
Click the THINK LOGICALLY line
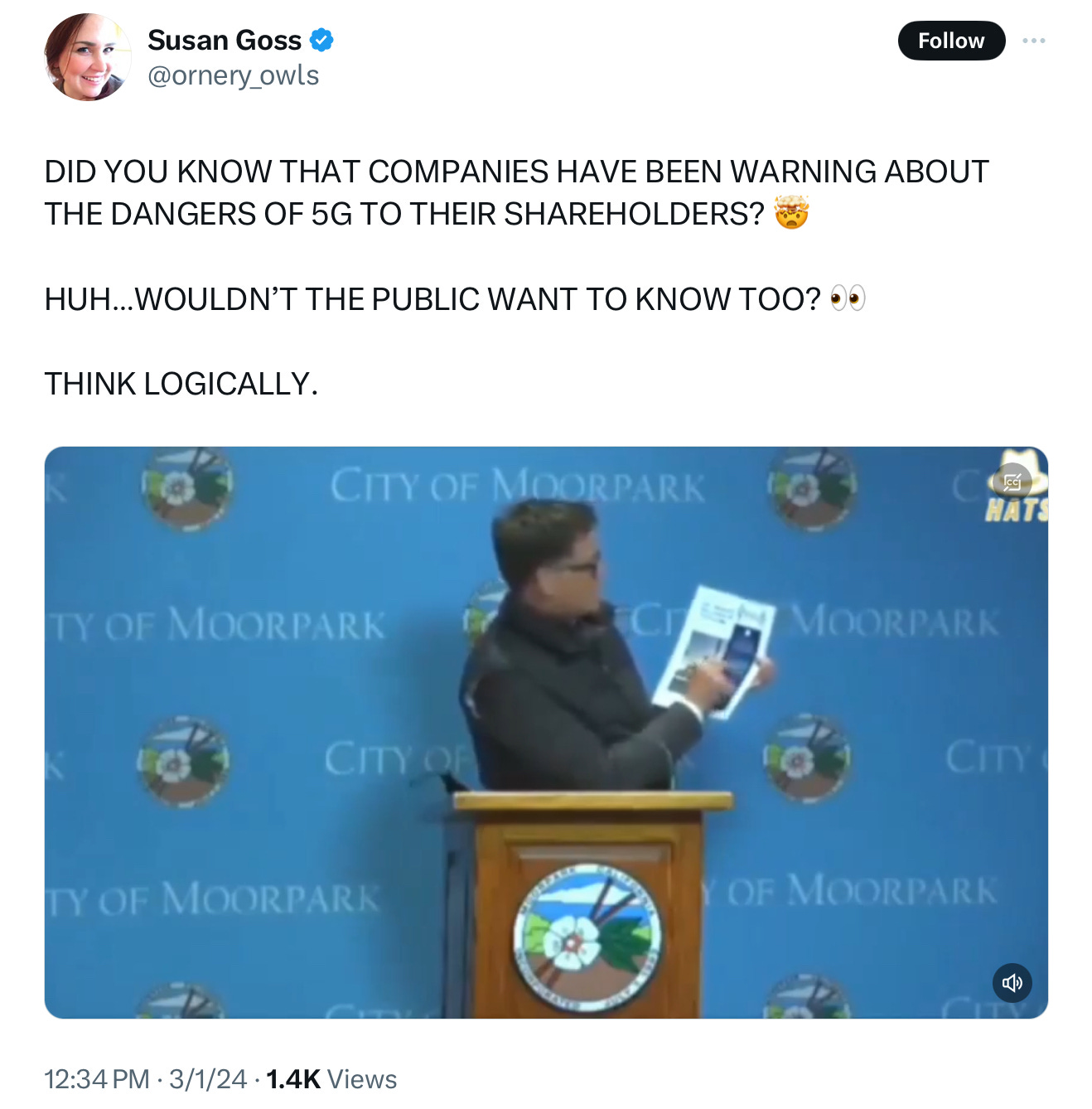click(181, 384)
